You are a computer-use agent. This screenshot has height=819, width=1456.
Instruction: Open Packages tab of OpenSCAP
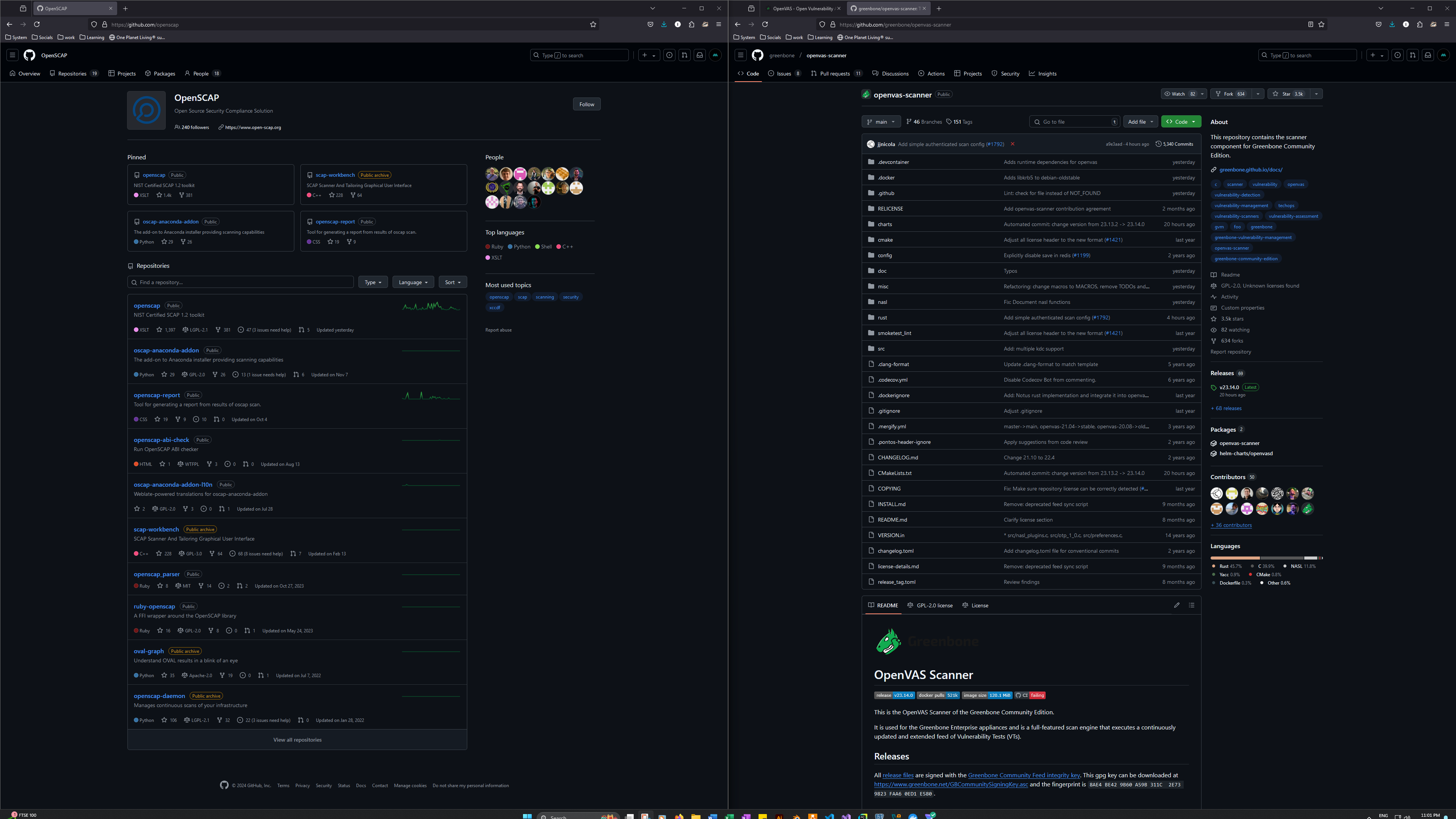[160, 74]
